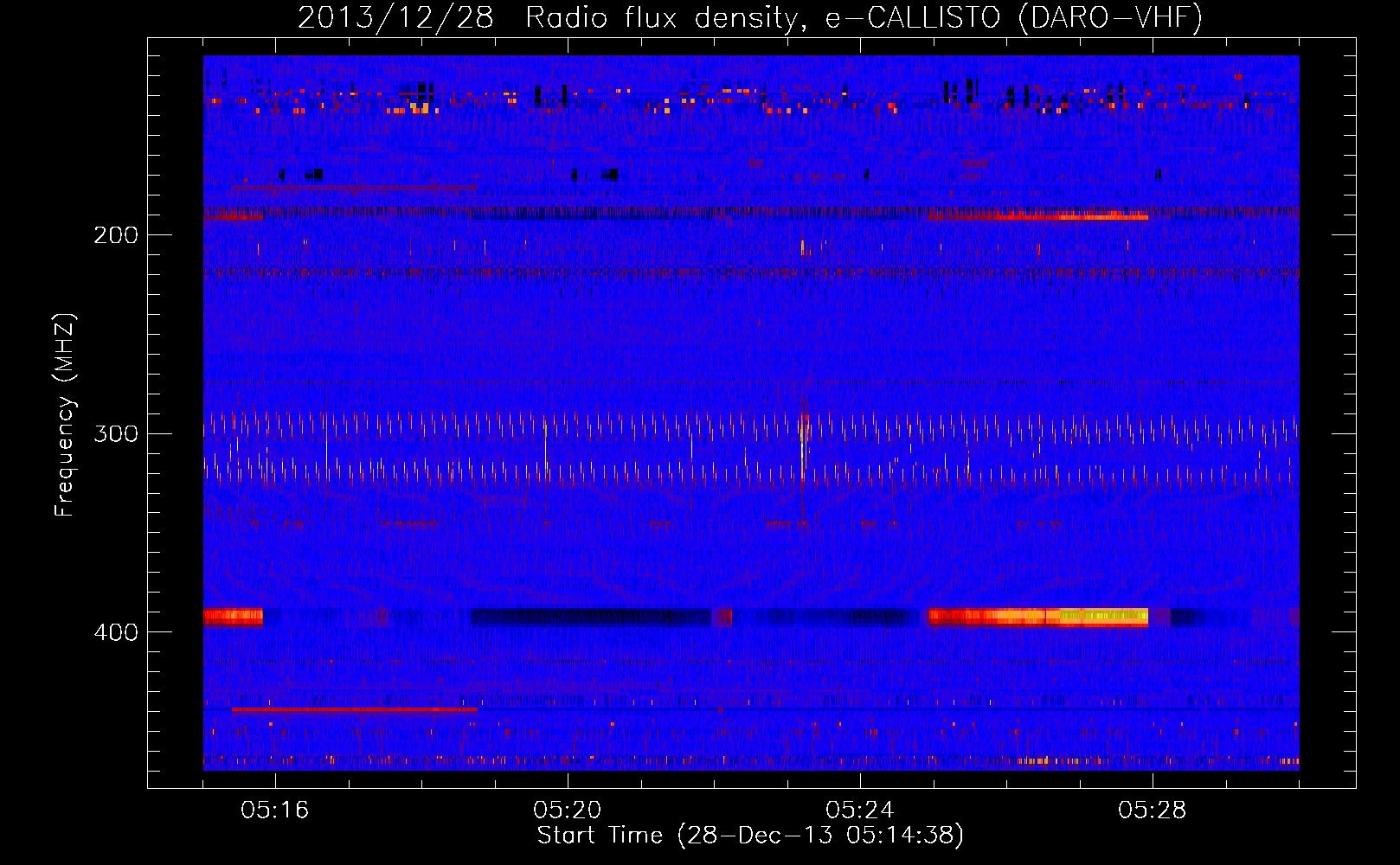
Task: Click the long red horizontal line below 400 MHz
Action: 354,709
